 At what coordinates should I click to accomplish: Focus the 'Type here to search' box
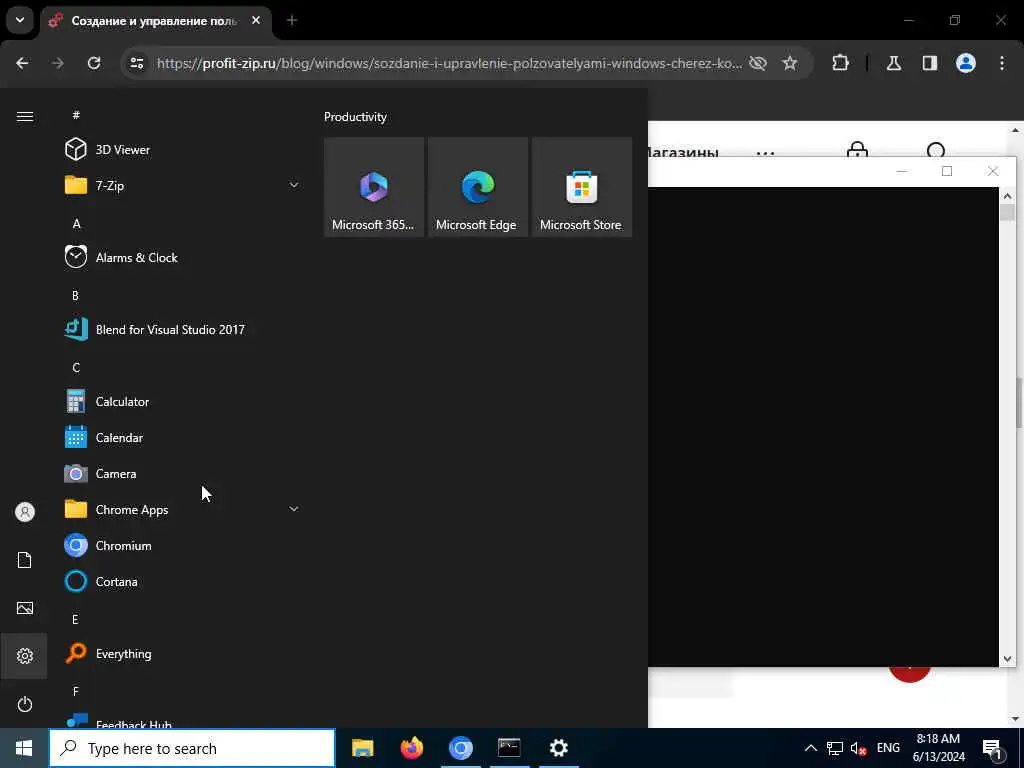(192, 748)
